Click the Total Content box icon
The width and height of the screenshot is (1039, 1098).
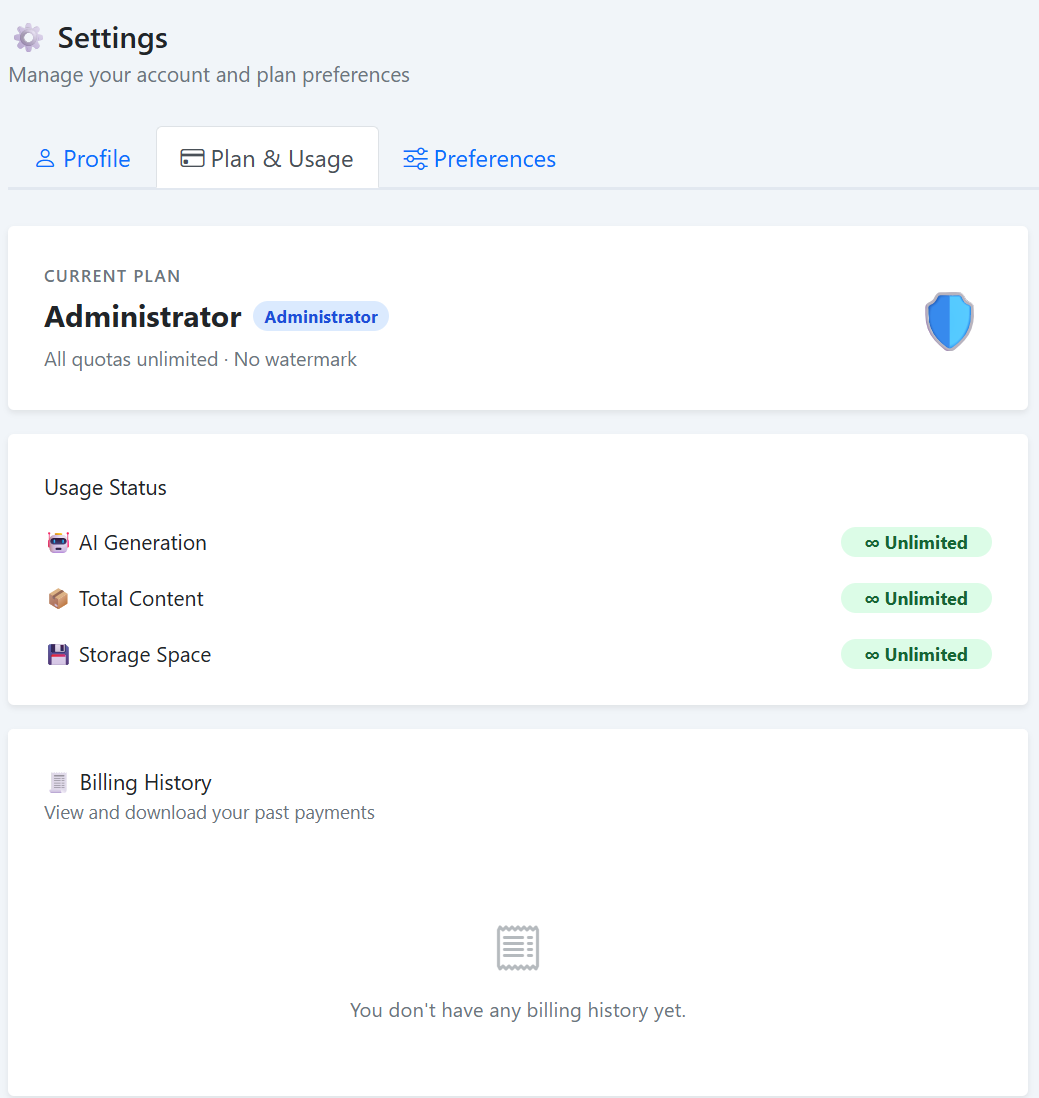click(59, 599)
